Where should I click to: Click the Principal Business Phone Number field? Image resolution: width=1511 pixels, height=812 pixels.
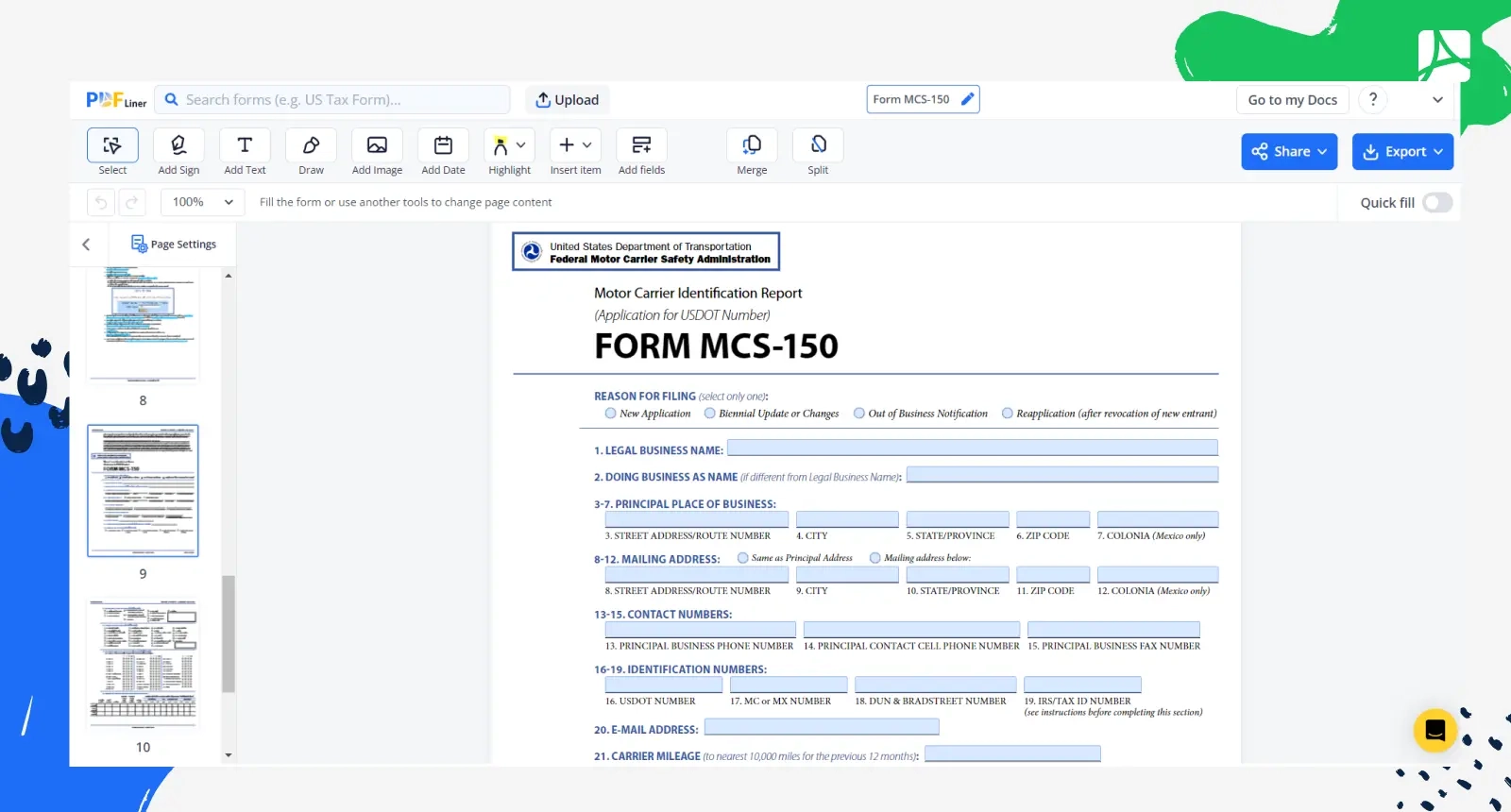click(x=701, y=630)
